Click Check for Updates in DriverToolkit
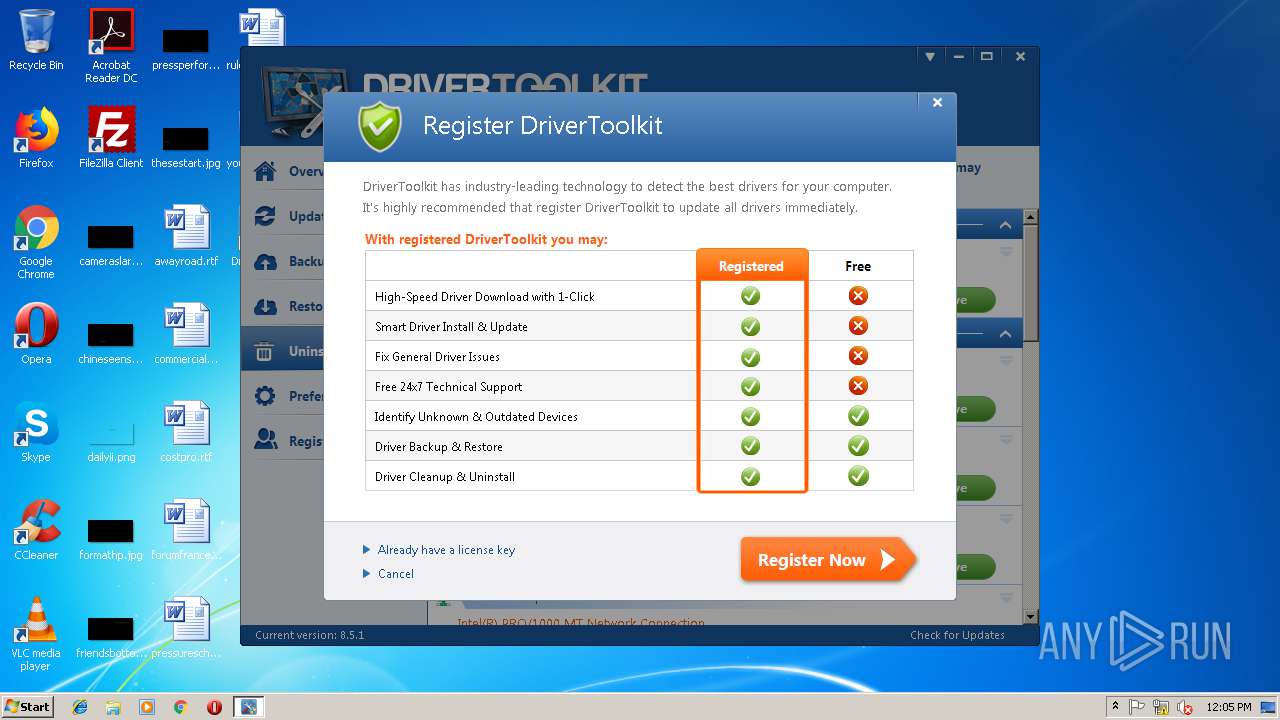The image size is (1280, 720). coord(957,635)
